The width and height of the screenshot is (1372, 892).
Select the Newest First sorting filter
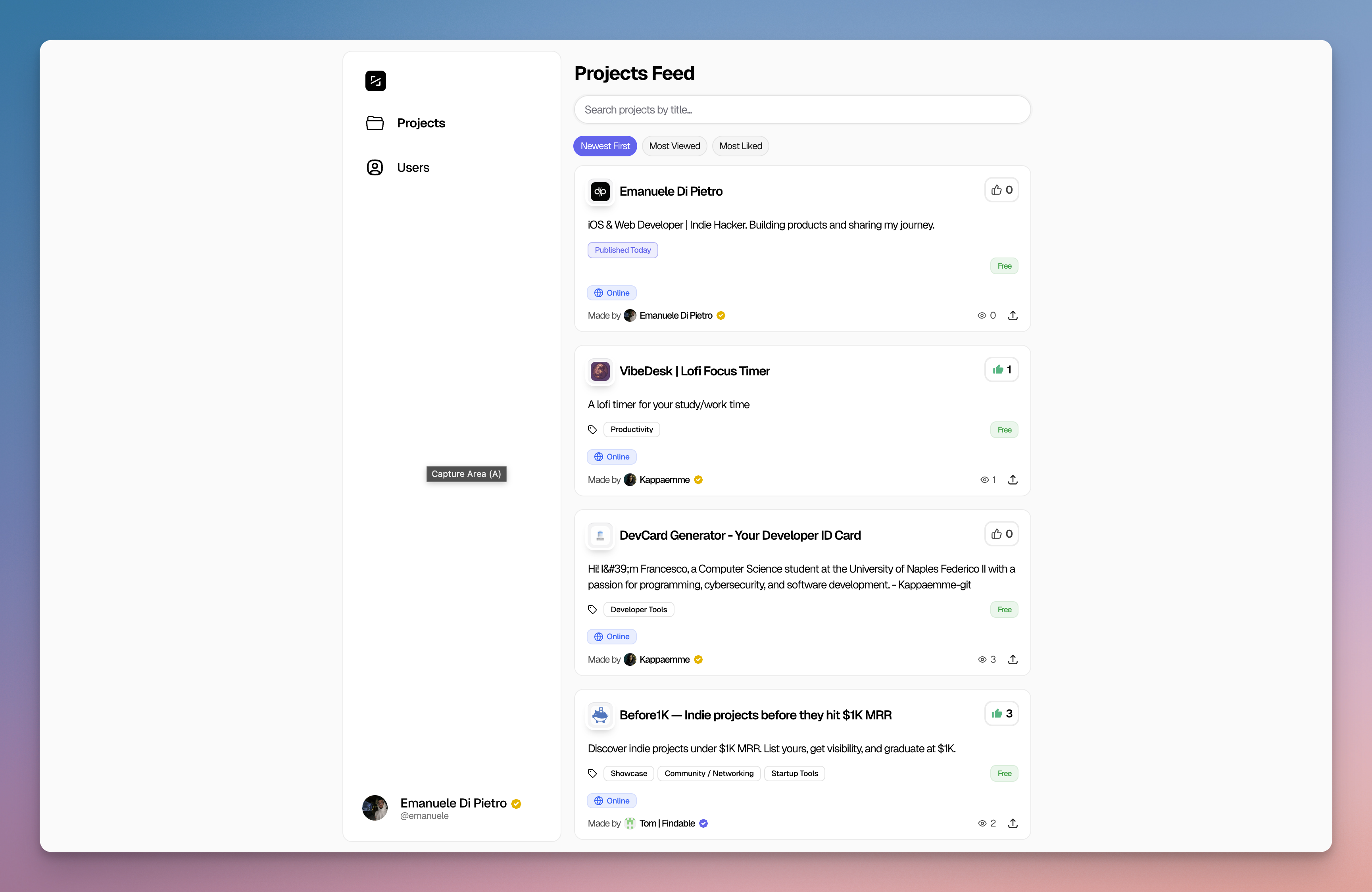[x=605, y=146]
